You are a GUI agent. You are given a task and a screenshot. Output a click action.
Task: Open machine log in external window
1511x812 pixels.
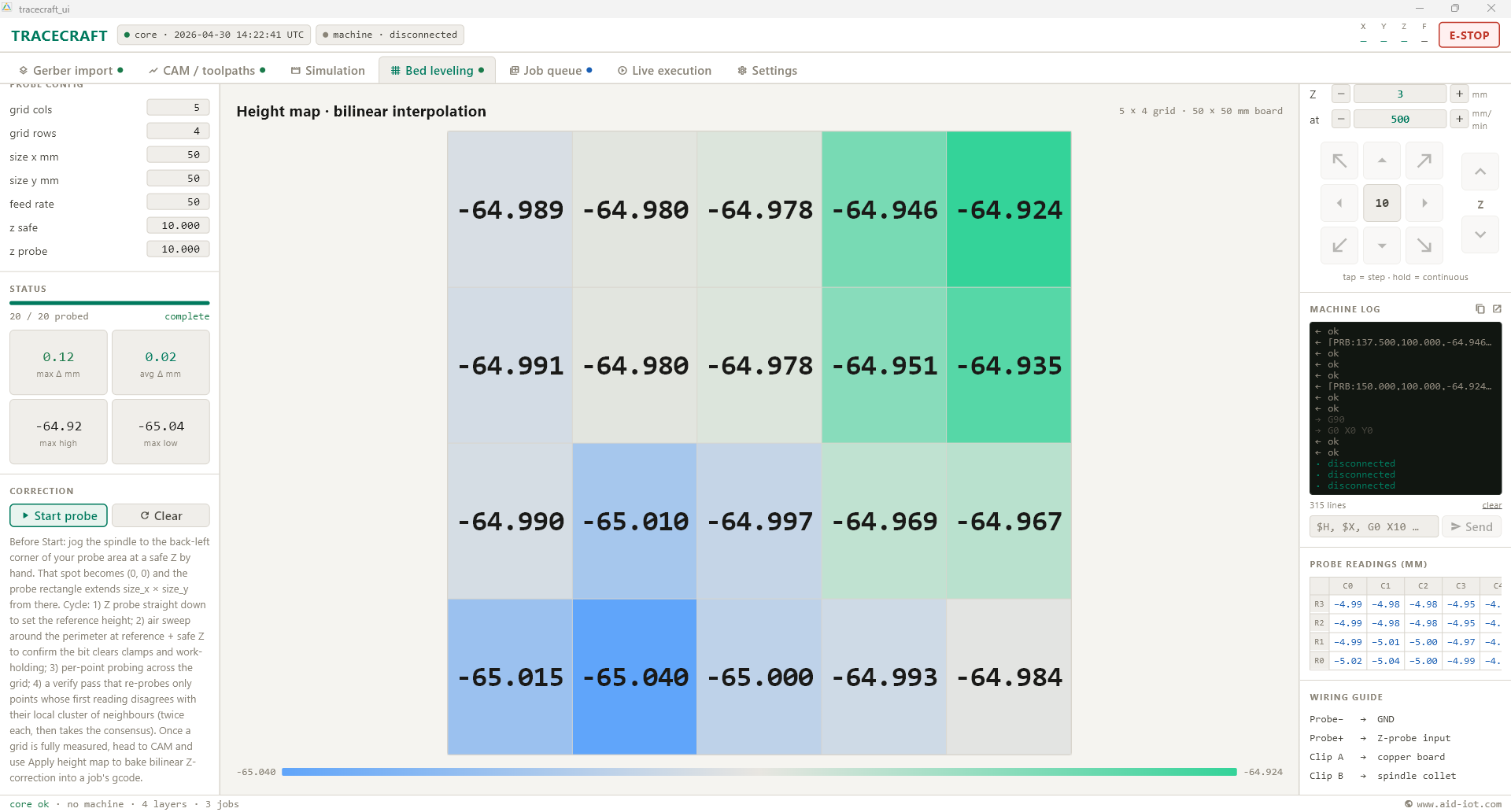pyautogui.click(x=1497, y=309)
